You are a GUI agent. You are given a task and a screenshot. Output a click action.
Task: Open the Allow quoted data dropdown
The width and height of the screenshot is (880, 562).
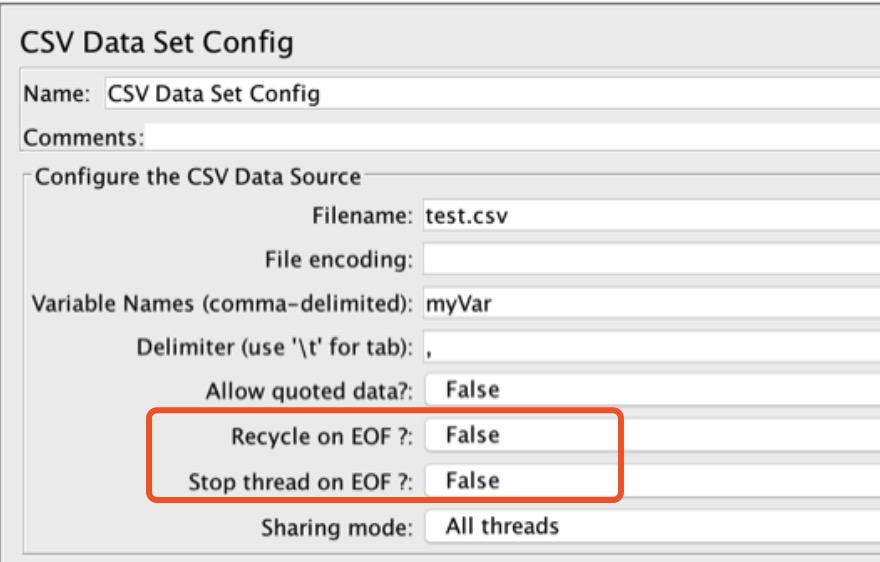pyautogui.click(x=652, y=390)
